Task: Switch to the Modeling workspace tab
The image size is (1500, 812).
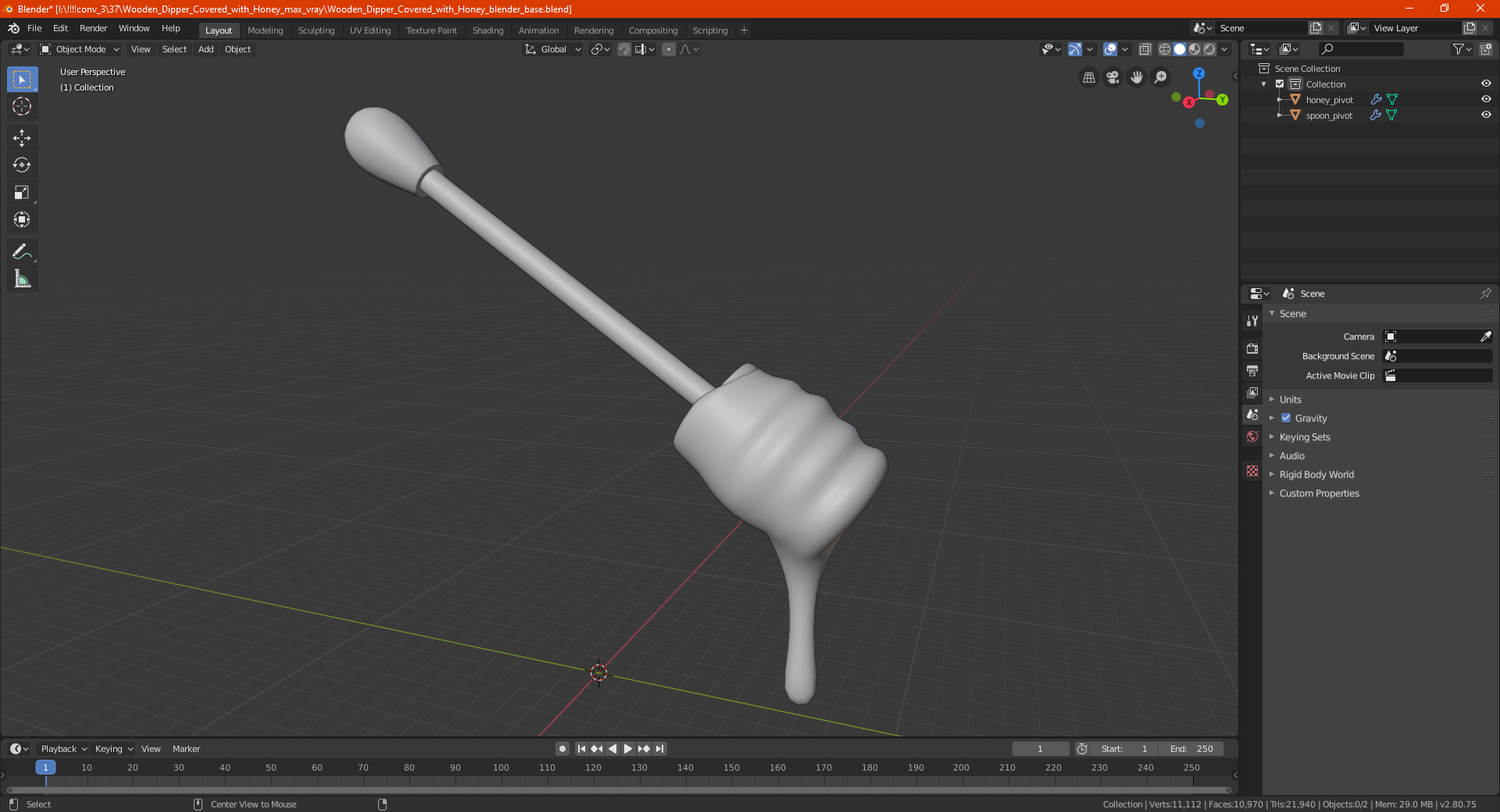Action: (265, 30)
